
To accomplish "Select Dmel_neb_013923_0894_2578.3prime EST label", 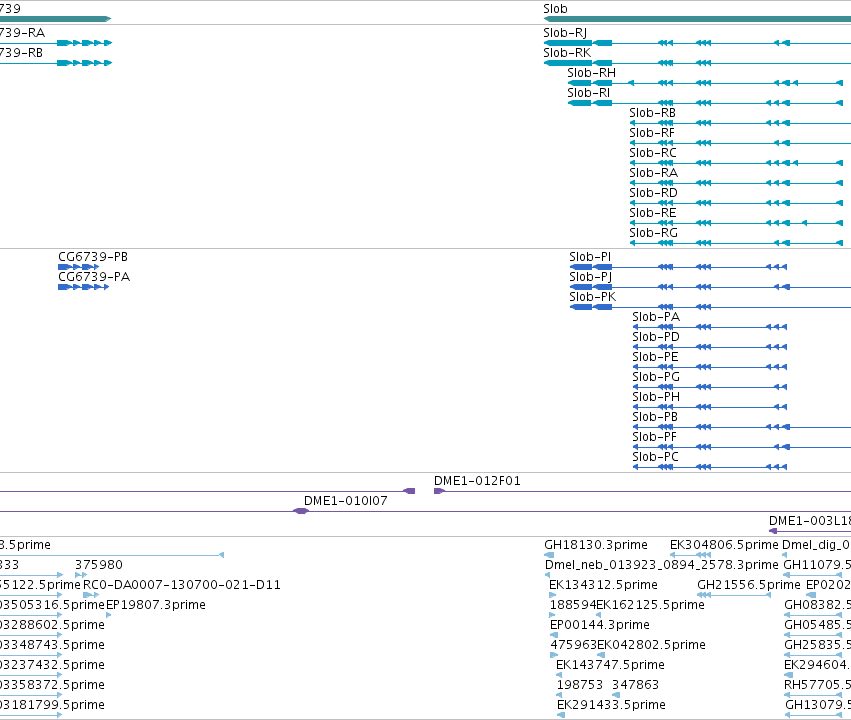I will 662,565.
